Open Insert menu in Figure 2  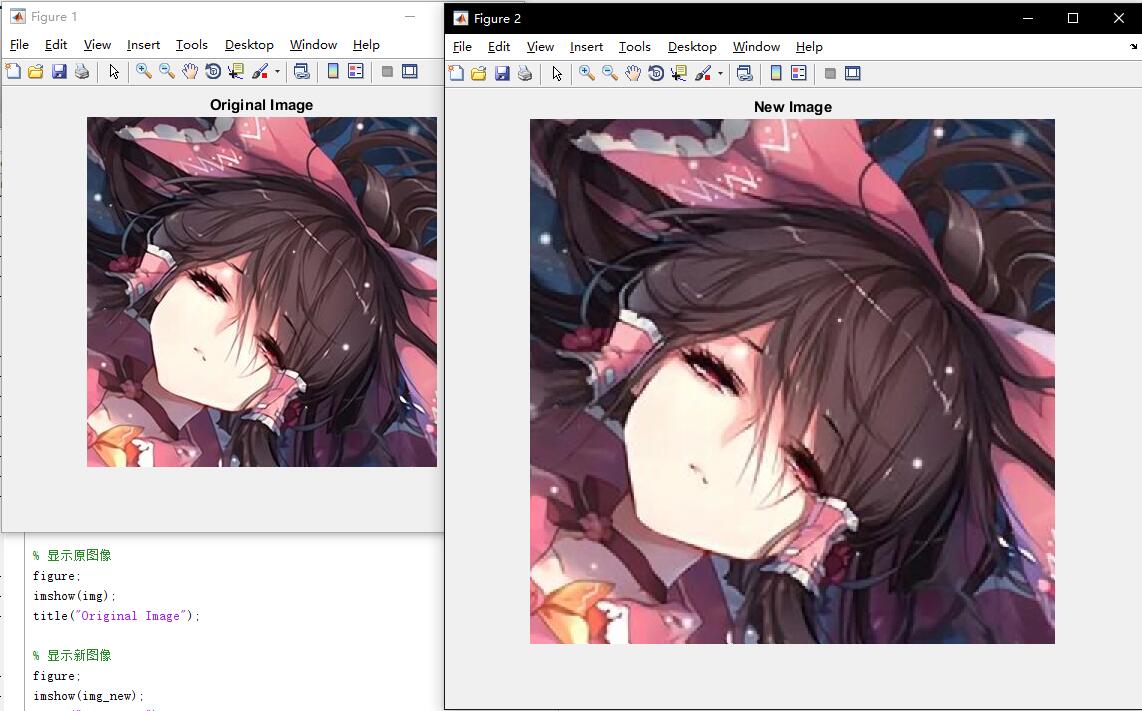(586, 47)
